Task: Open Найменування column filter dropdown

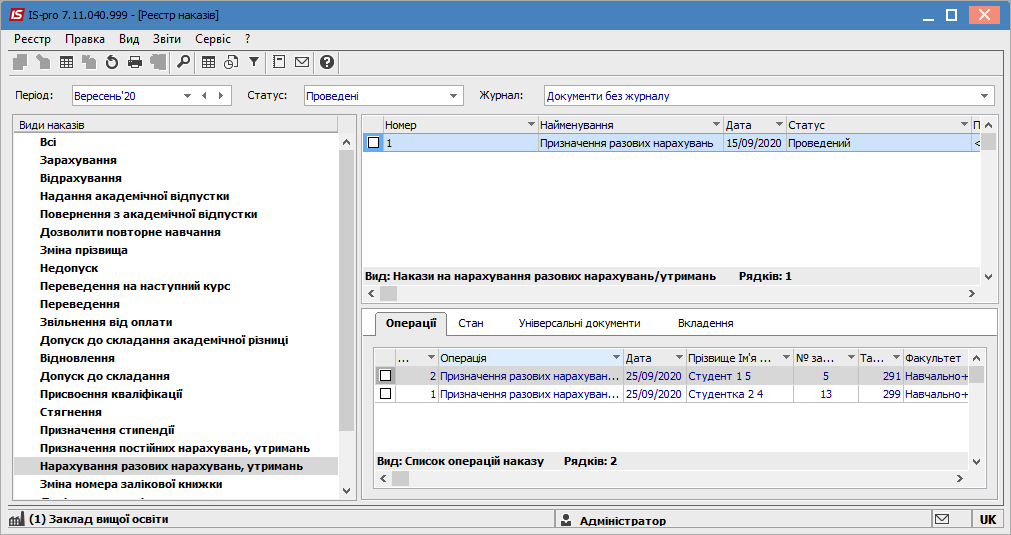Action: [716, 124]
